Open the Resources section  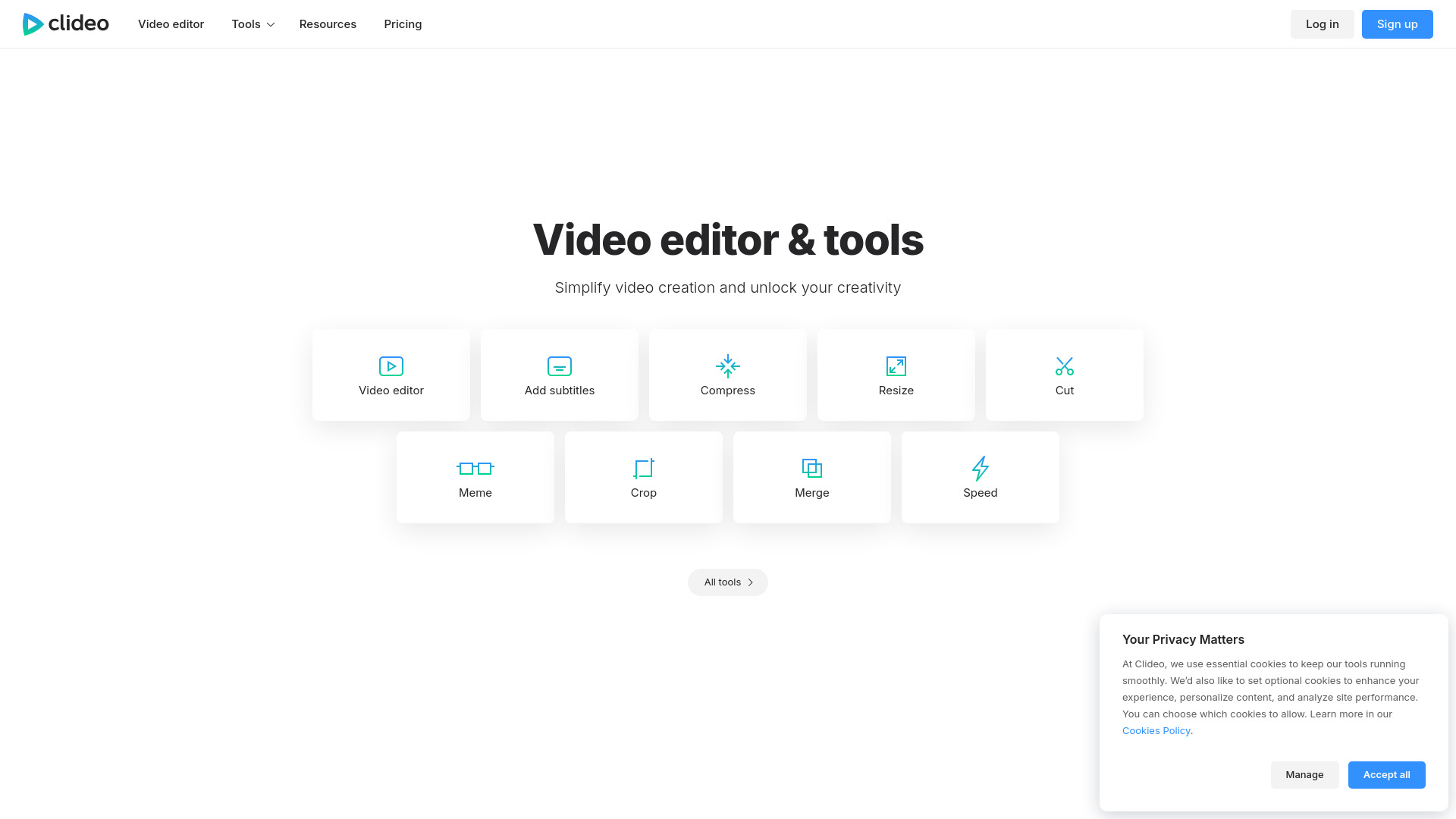tap(328, 24)
